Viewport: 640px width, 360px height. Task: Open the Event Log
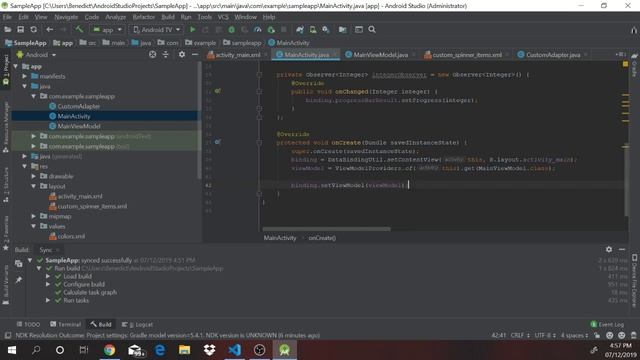click(607, 324)
